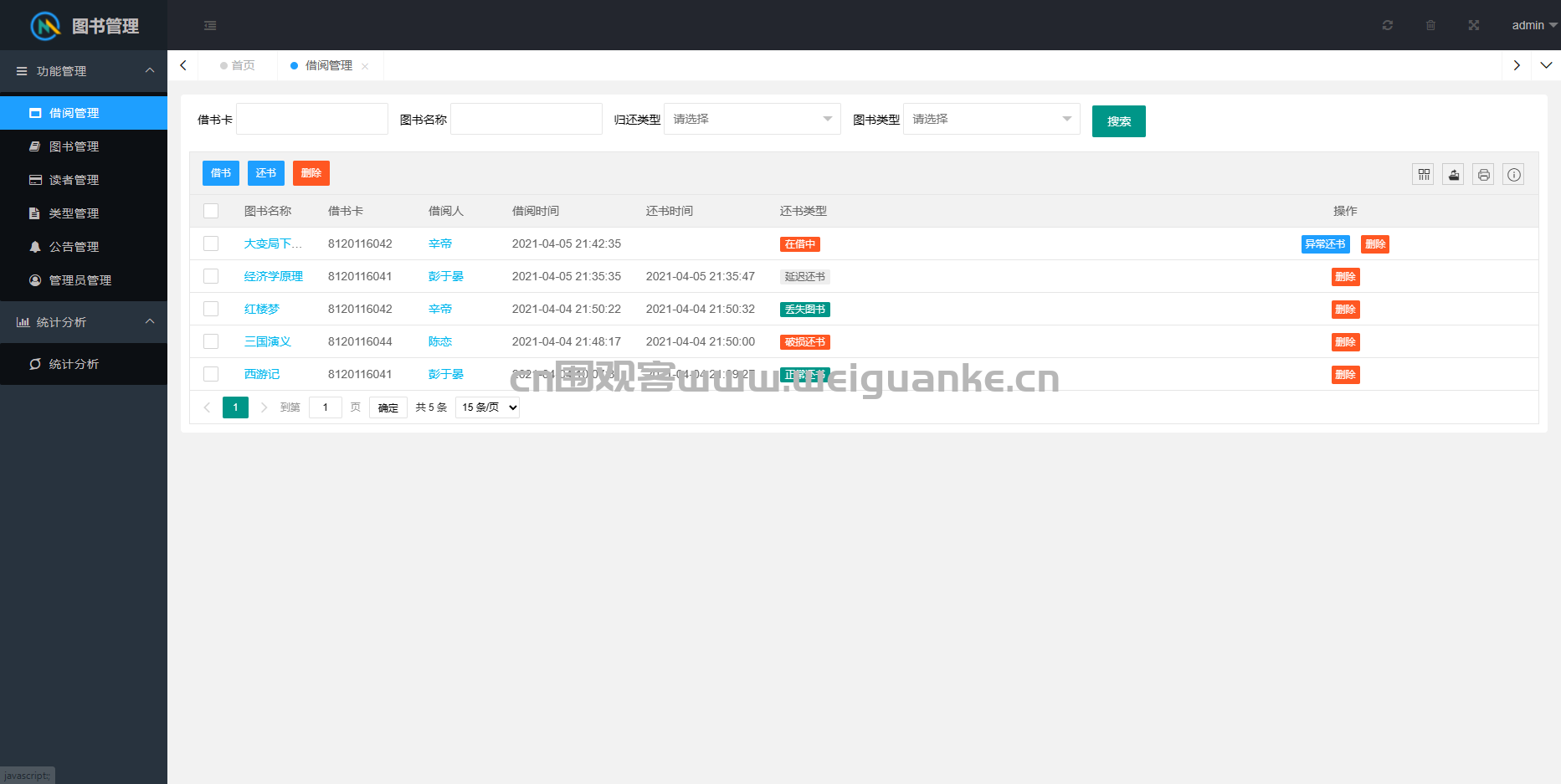Image resolution: width=1561 pixels, height=784 pixels.
Task: Focus the 借书卡 input field
Action: 312,119
